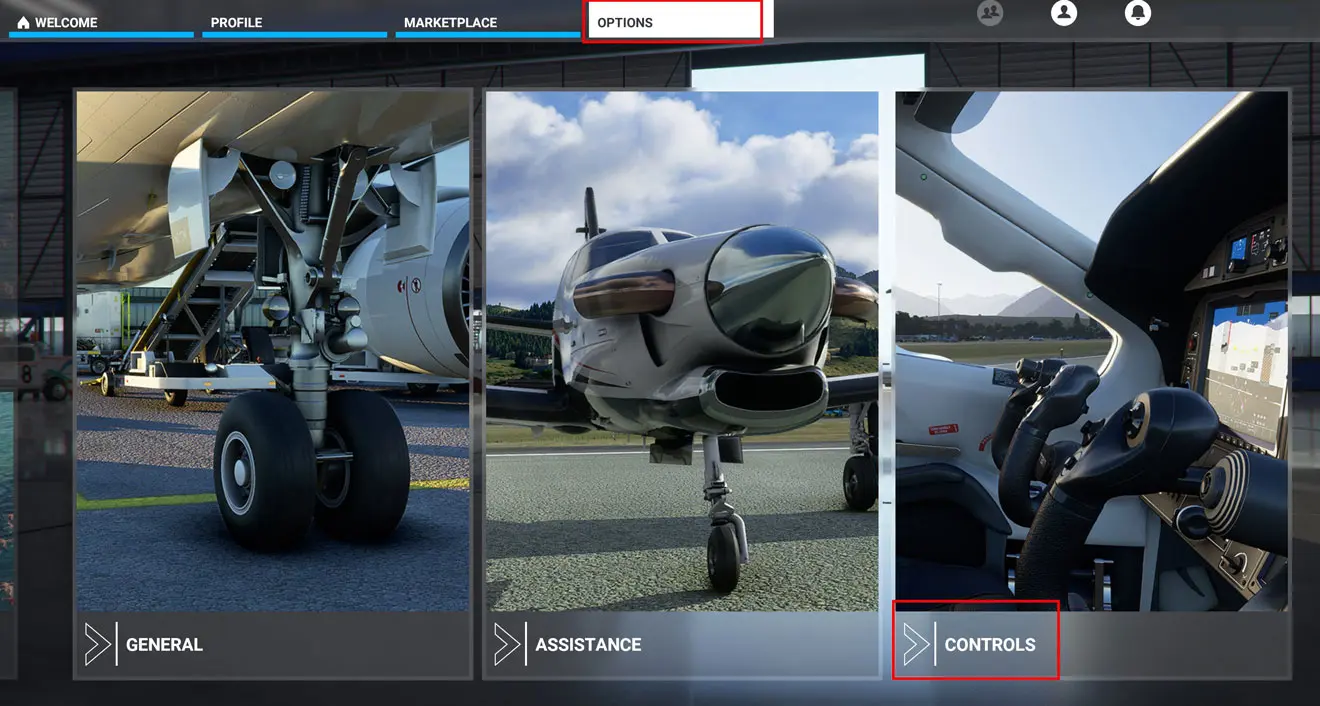1320x706 pixels.
Task: Open the friends group icon
Action: coord(990,12)
